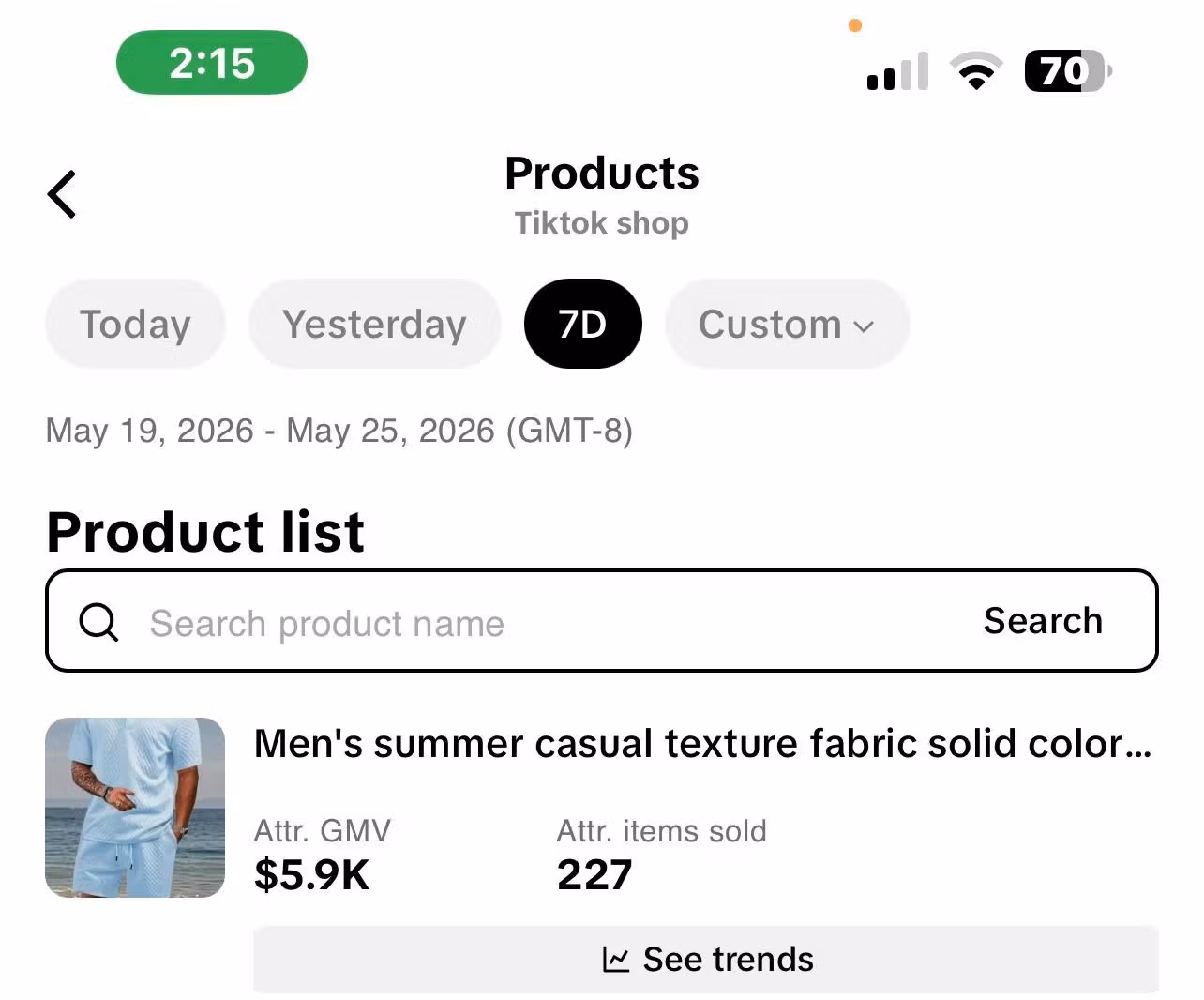Expand the Custom chevron arrow
Viewport: 1204px width, 1000px height.
point(864,326)
